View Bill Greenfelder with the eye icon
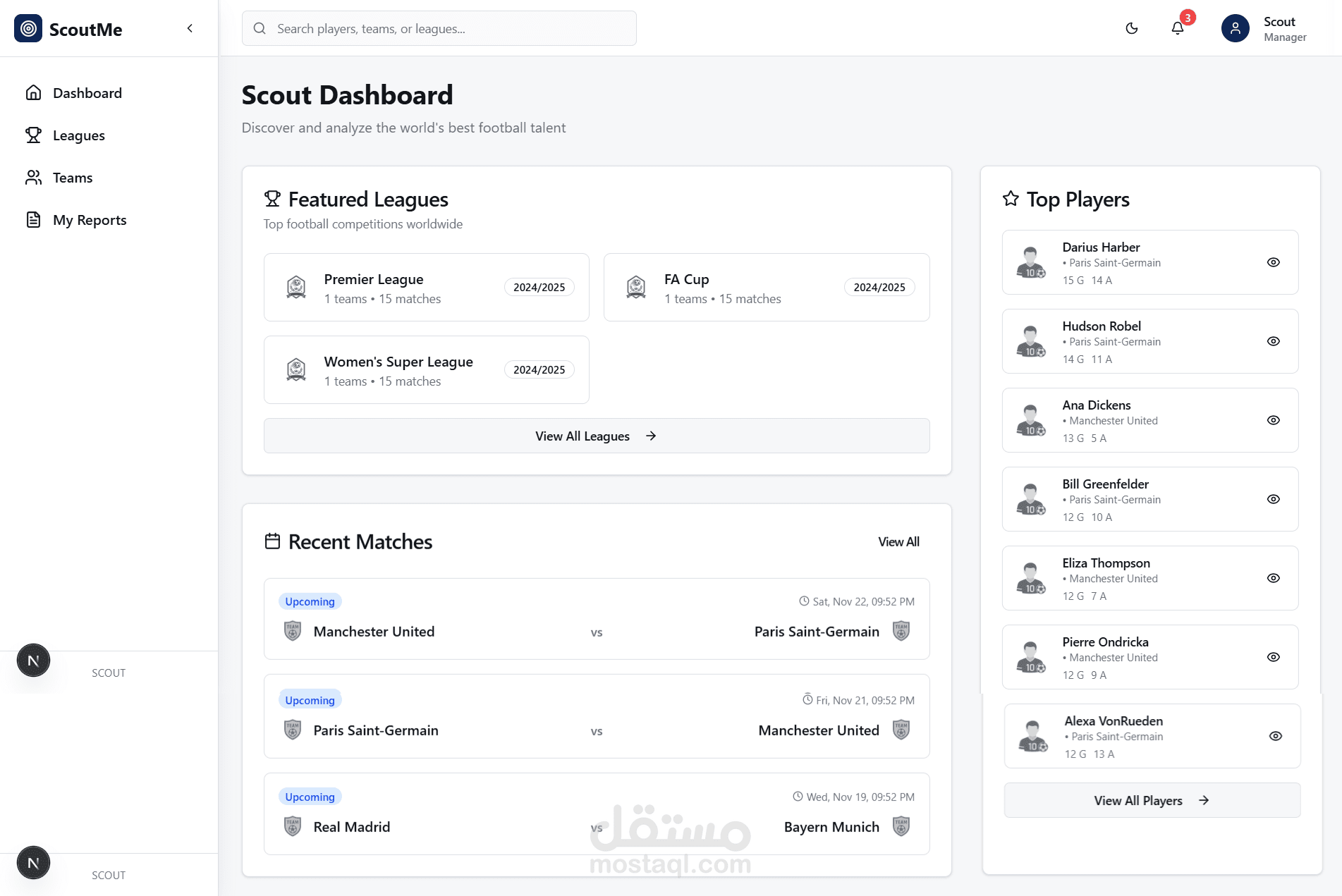Viewport: 1342px width, 896px height. 1274,499
